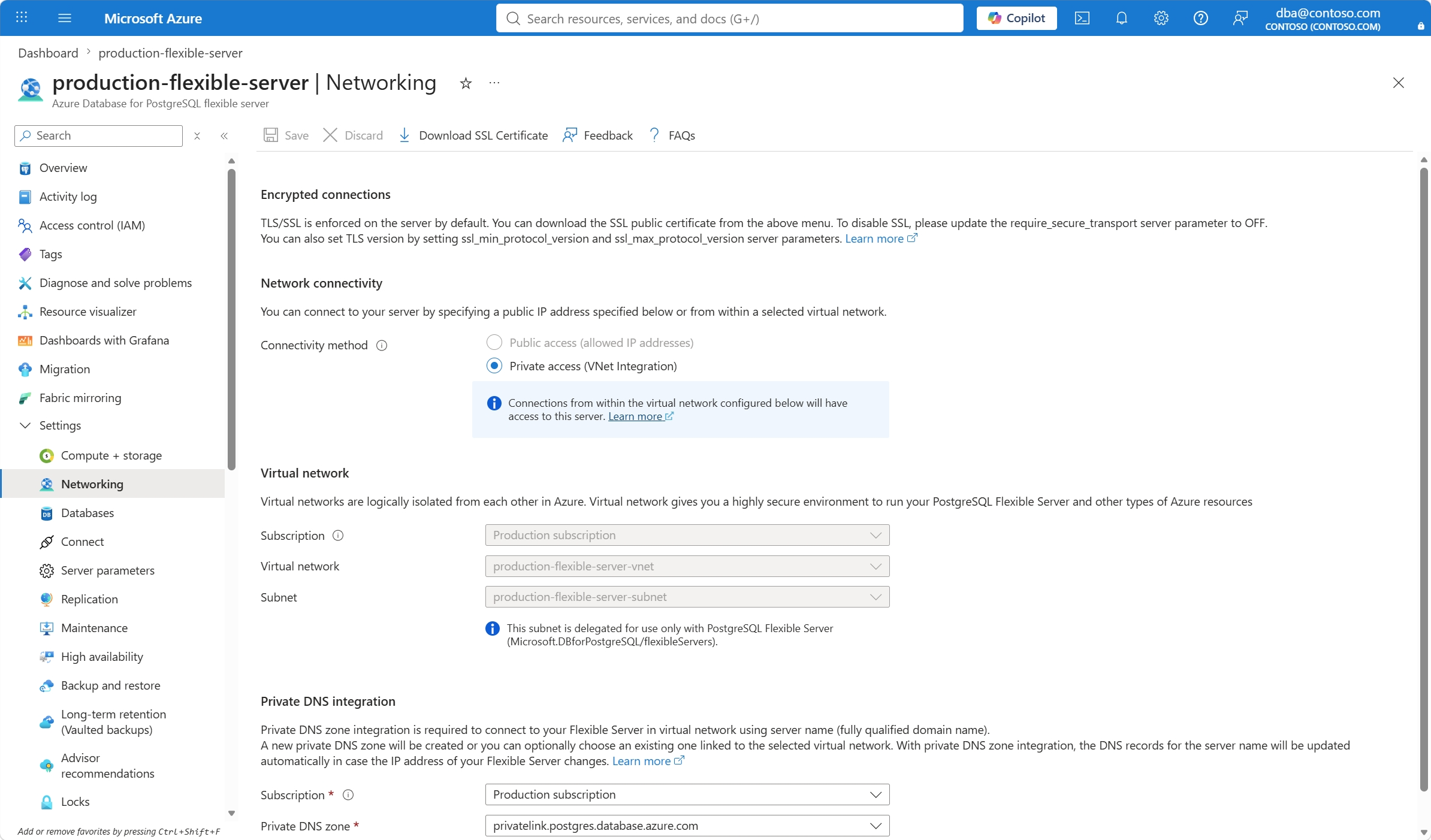
Task: Expand the DNS Subscription dropdown
Action: pos(687,795)
